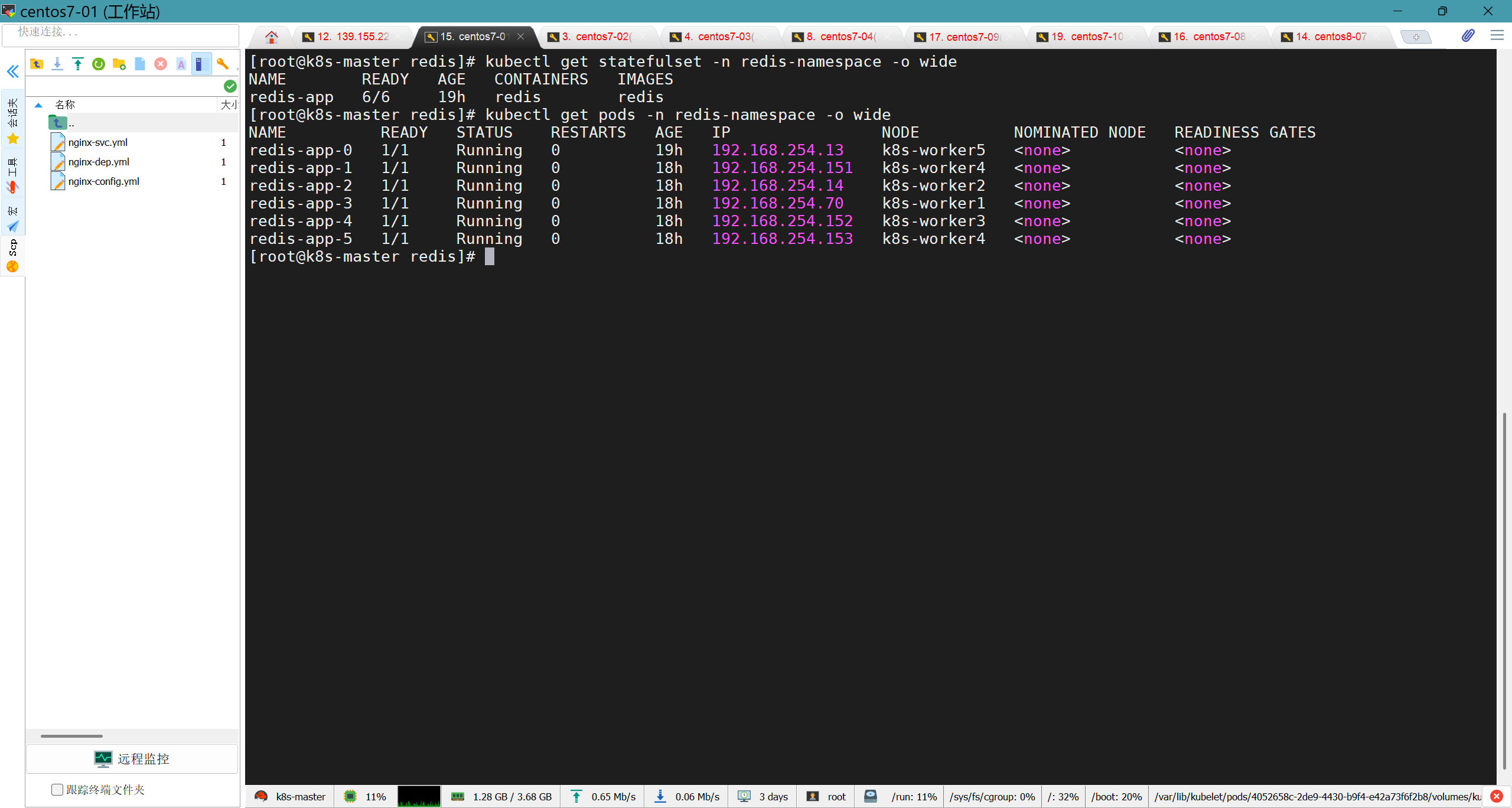Screen dimensions: 1512x808
Task: Click the download file icon
Action: (57, 64)
